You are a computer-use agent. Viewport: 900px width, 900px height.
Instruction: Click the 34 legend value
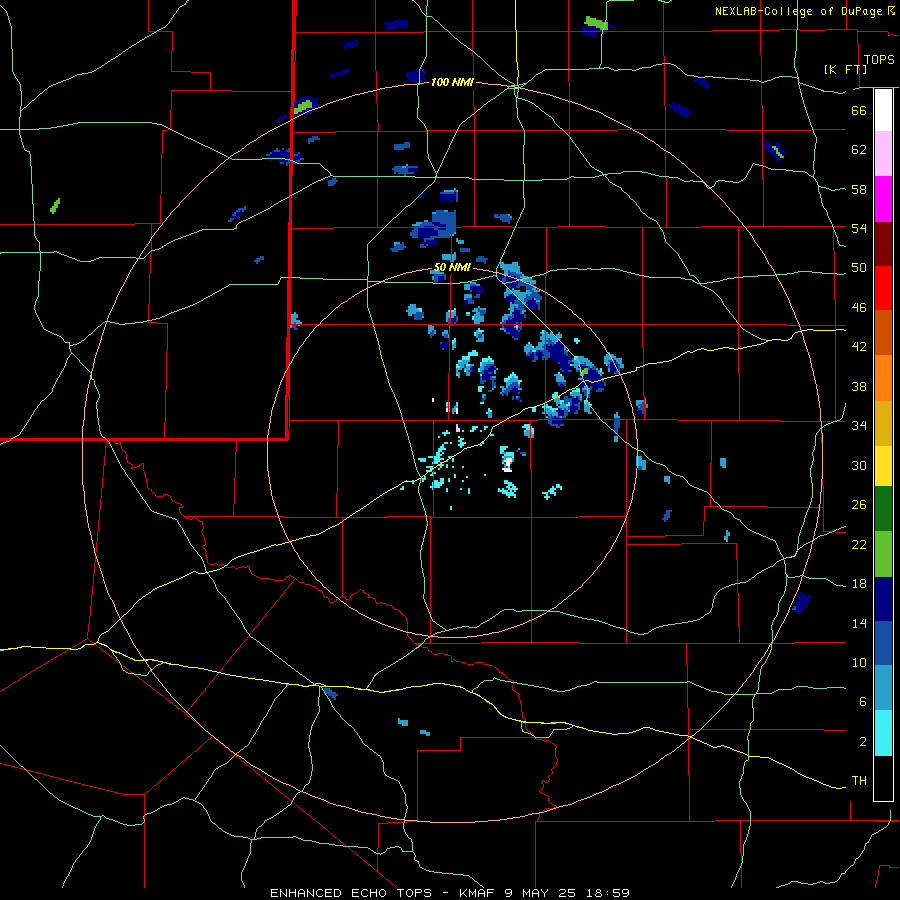point(859,426)
